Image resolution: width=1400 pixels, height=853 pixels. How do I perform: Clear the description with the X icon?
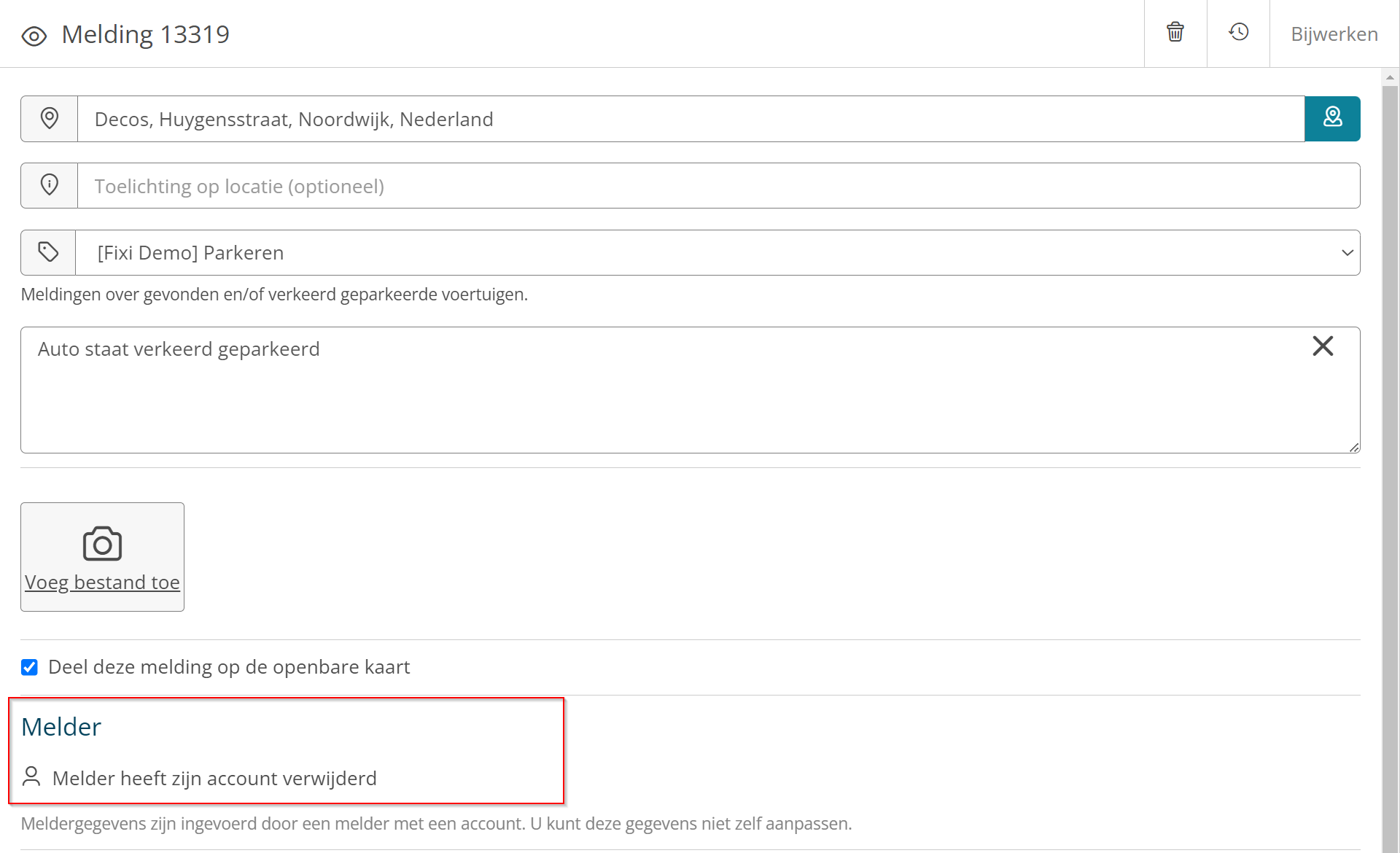click(1323, 346)
